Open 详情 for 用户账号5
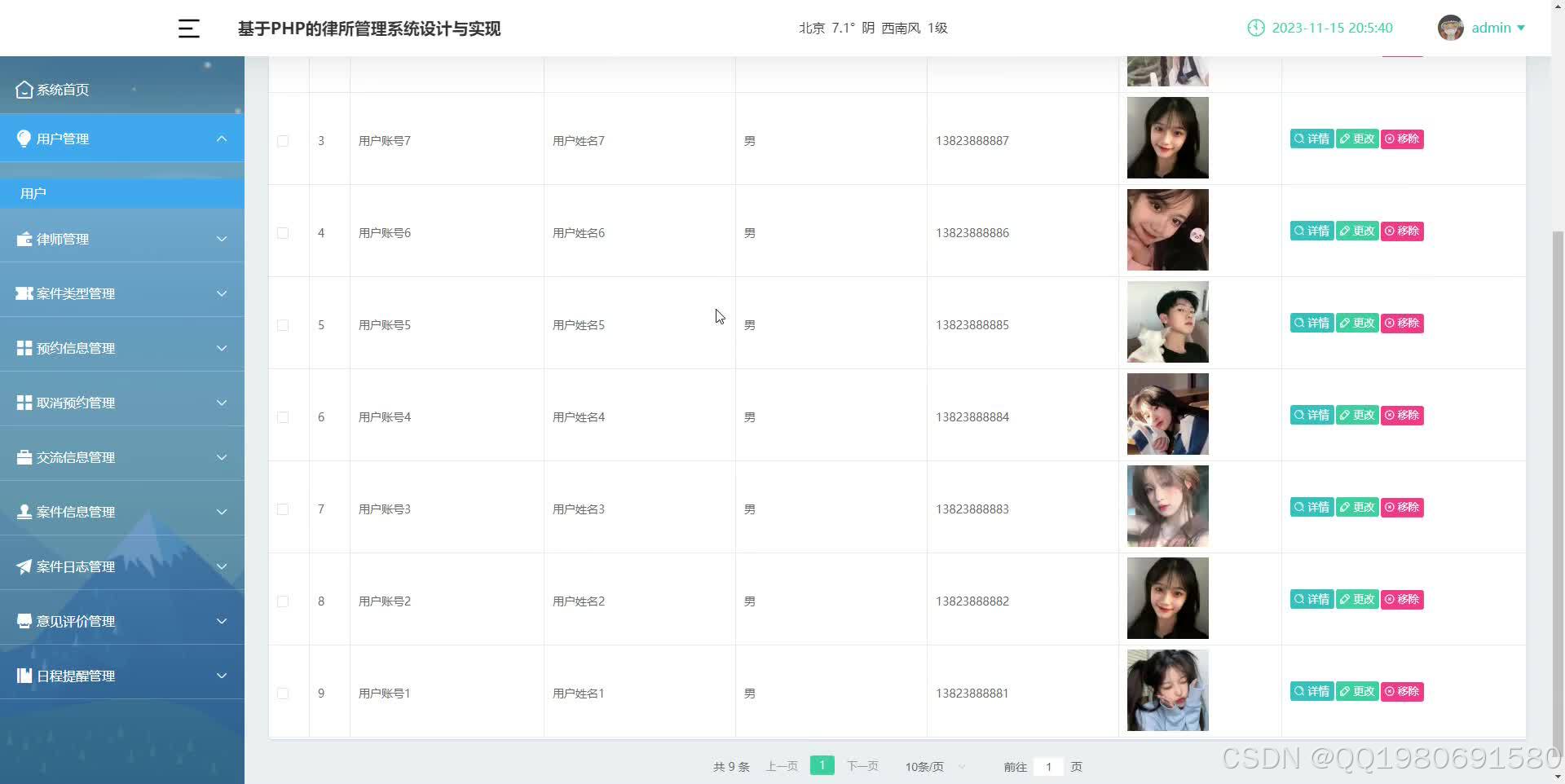This screenshot has width=1565, height=784. coord(1312,323)
